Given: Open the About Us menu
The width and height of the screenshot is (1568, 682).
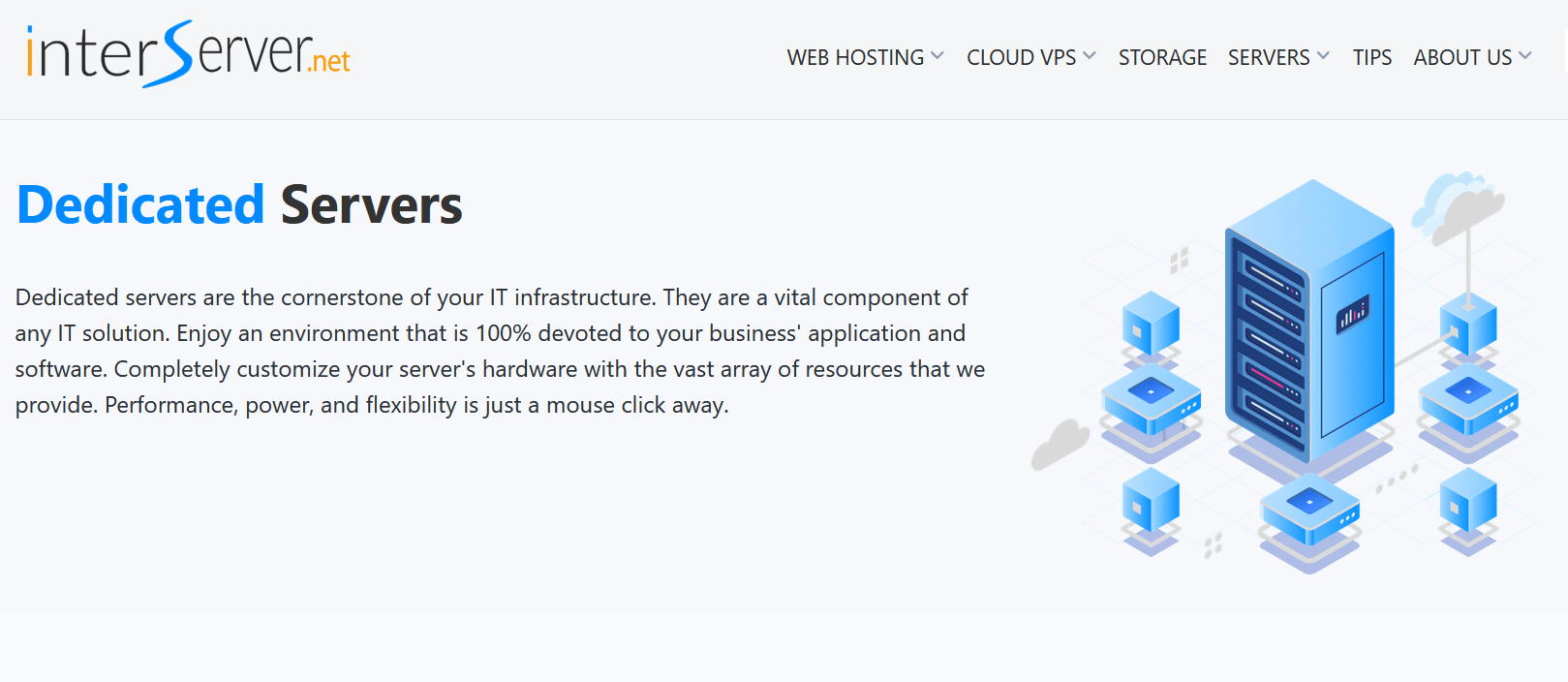Looking at the screenshot, I should click(1462, 58).
